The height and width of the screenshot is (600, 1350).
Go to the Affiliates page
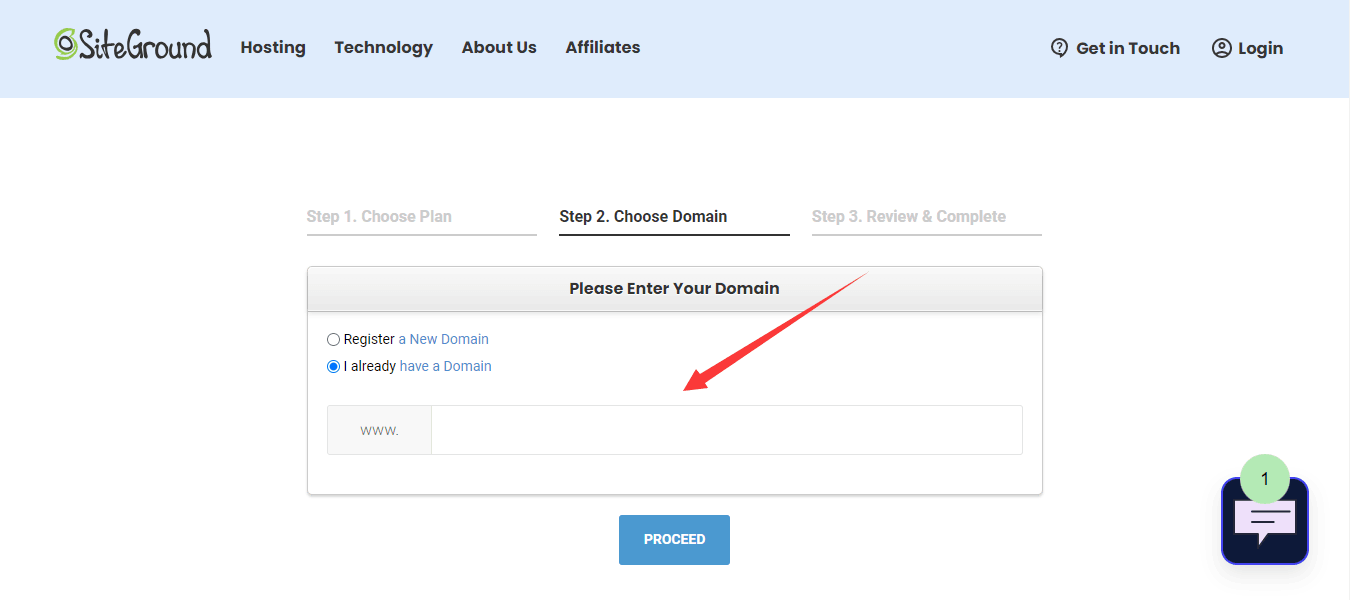[602, 48]
